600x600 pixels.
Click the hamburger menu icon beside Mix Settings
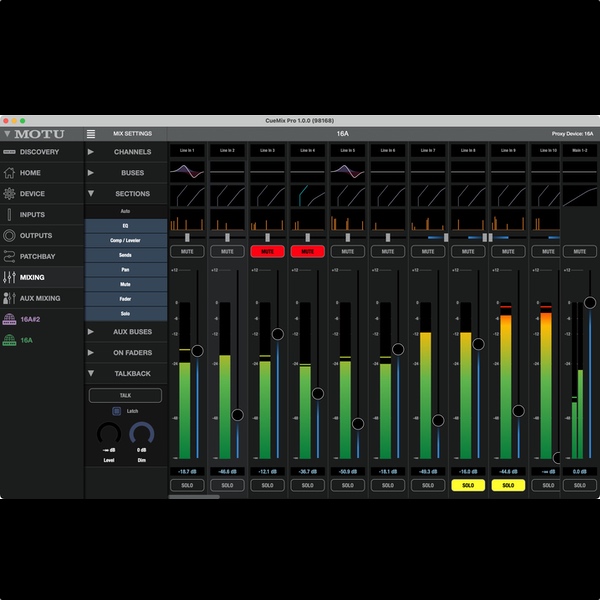pyautogui.click(x=91, y=134)
